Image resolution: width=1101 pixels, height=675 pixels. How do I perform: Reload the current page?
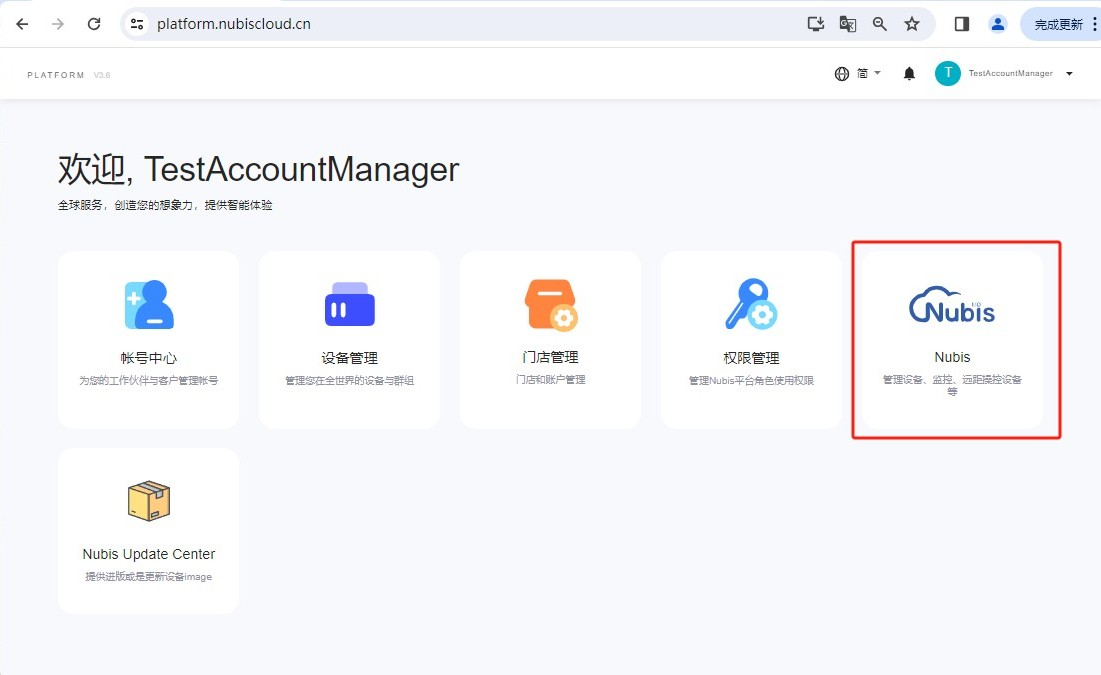pos(93,24)
